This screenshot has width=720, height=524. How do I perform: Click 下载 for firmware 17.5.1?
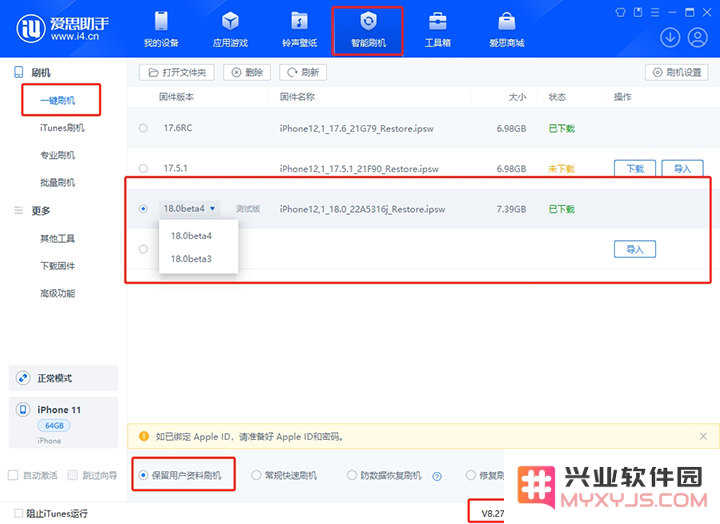[635, 169]
